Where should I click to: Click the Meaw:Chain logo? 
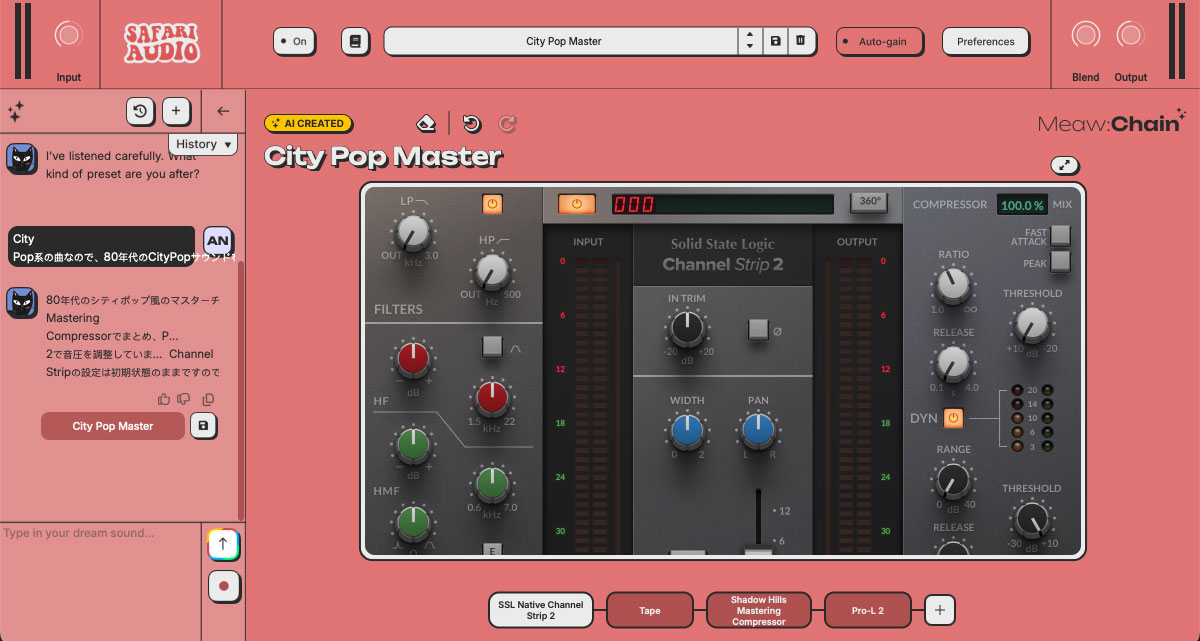pyautogui.click(x=1111, y=122)
